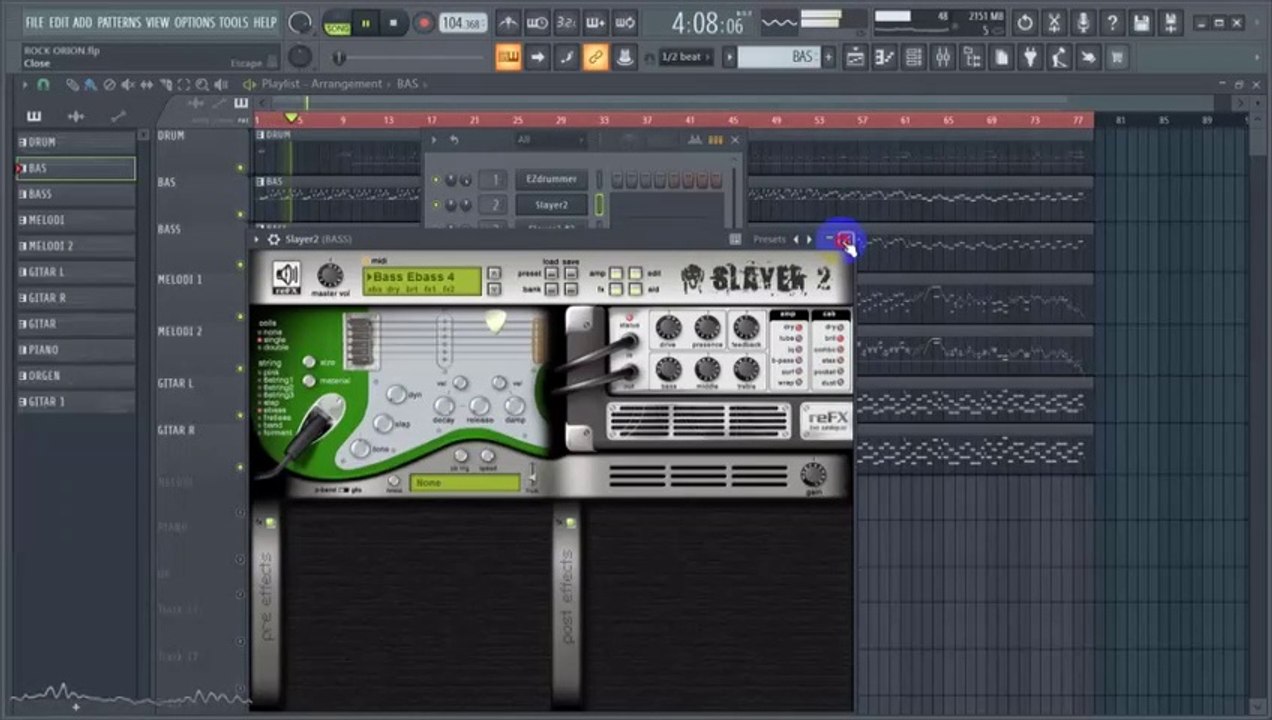Click the pause playback button
Screen dimensions: 1272x720
(366, 23)
